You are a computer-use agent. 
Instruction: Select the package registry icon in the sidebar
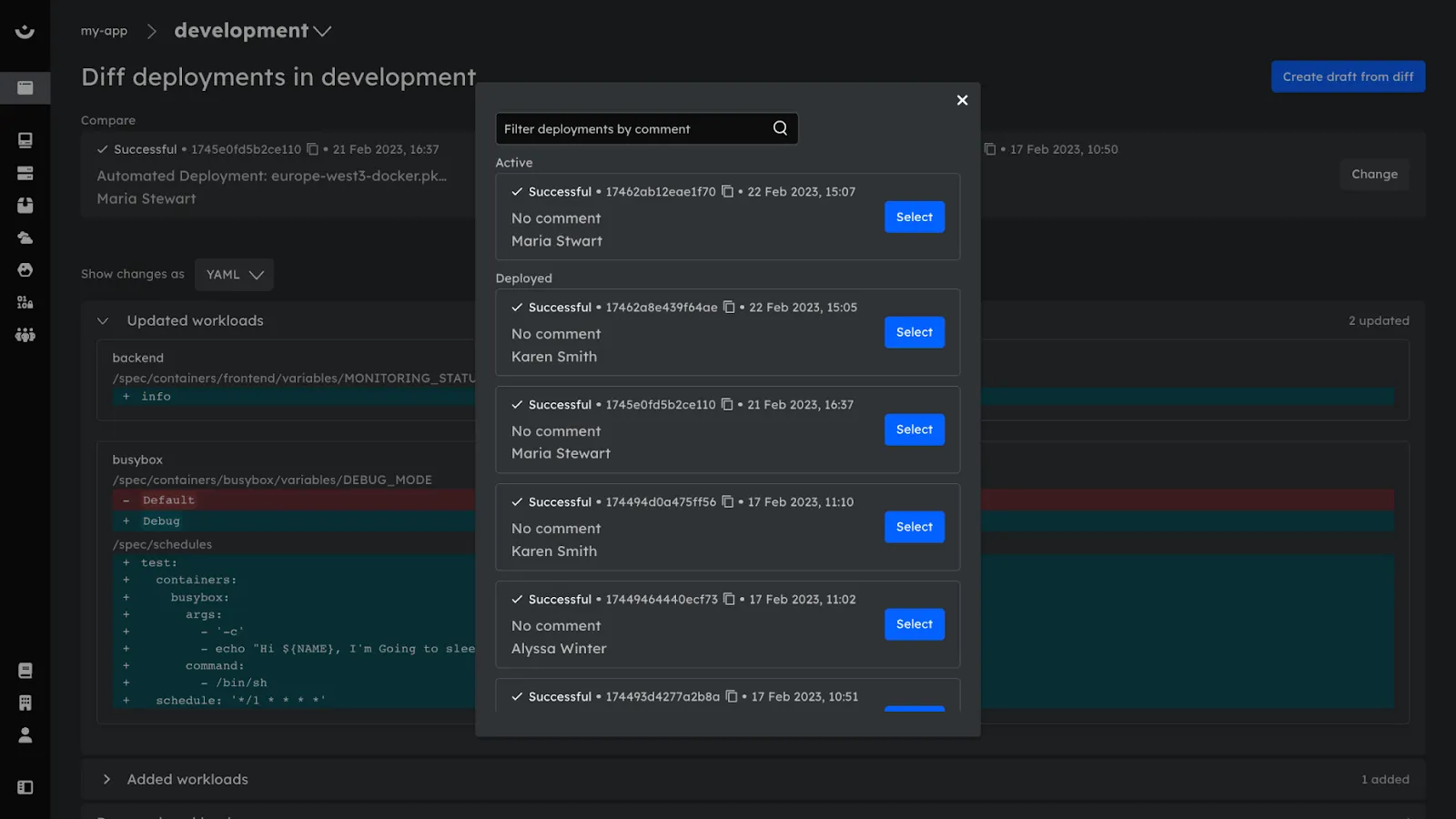pos(25,205)
